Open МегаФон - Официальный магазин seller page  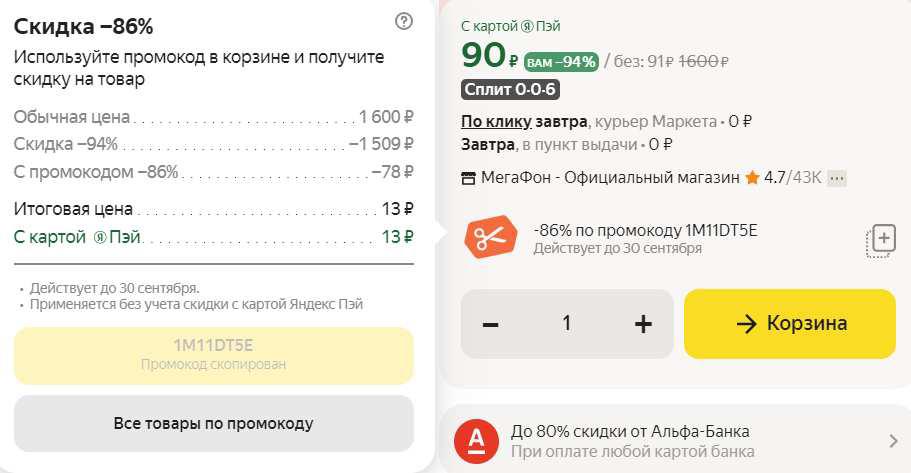click(610, 177)
